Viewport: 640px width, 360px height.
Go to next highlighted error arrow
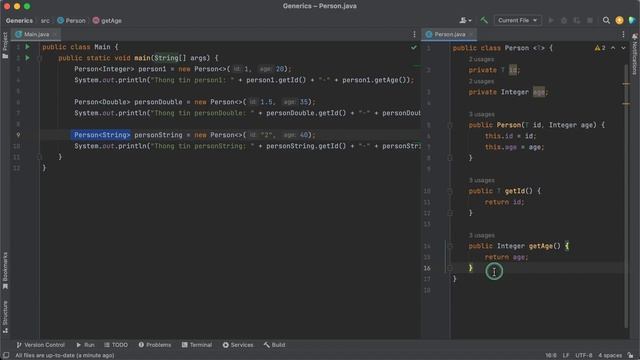click(x=623, y=48)
